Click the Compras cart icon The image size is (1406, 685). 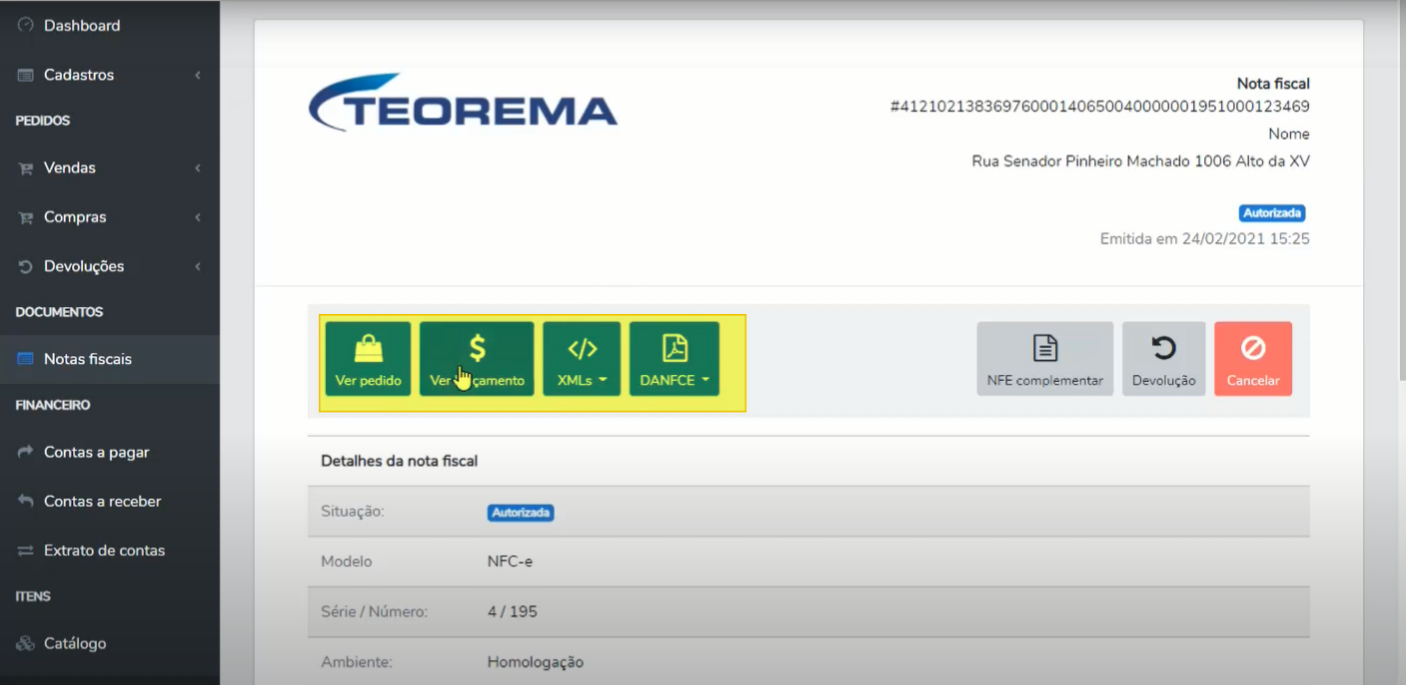point(26,217)
